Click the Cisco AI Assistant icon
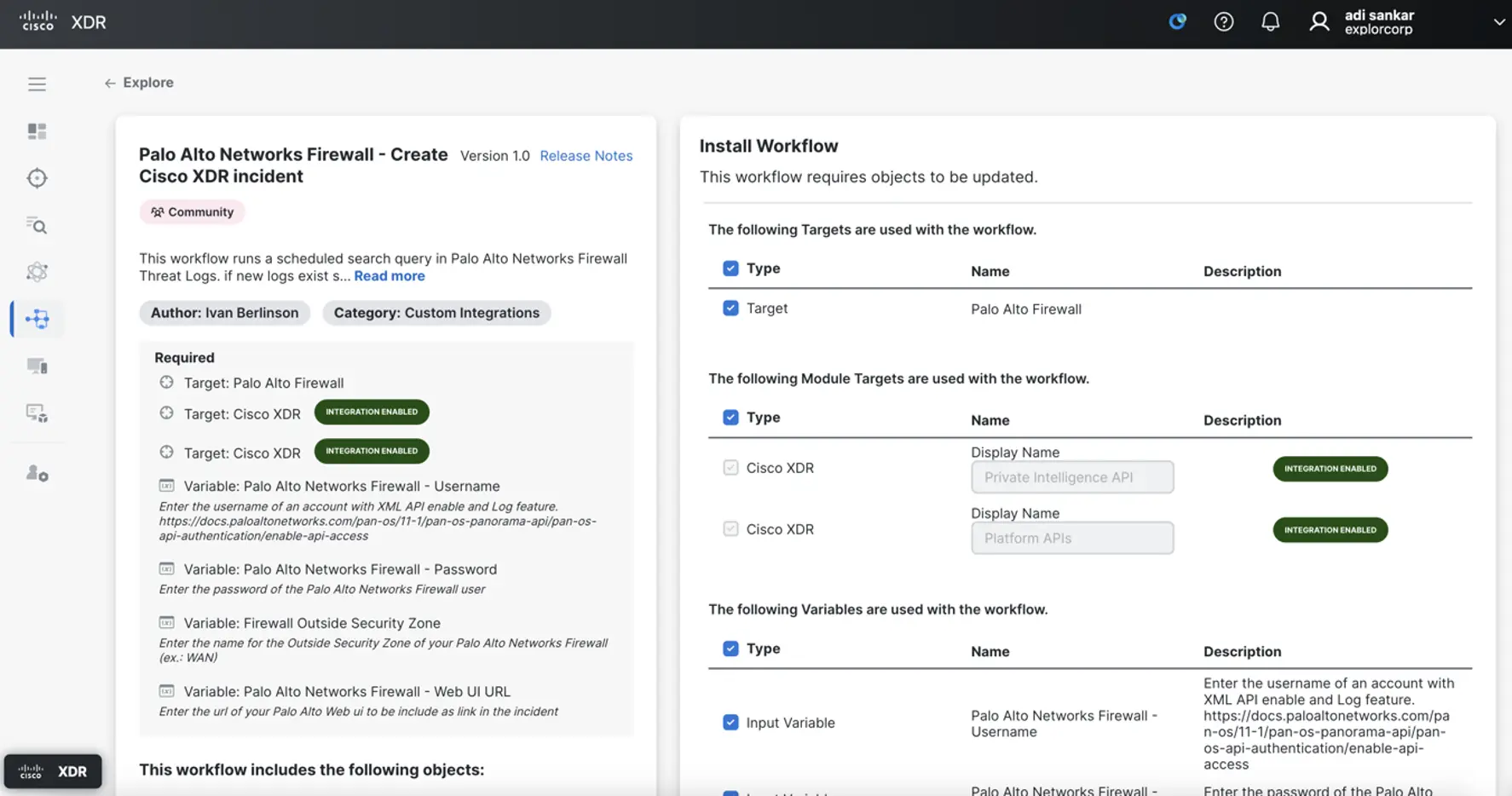 tap(1177, 22)
